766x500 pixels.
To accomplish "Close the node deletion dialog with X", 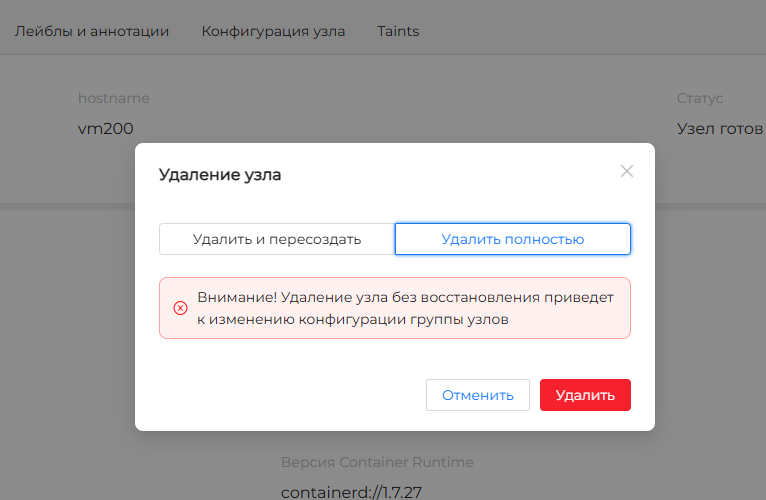I will coord(627,171).
